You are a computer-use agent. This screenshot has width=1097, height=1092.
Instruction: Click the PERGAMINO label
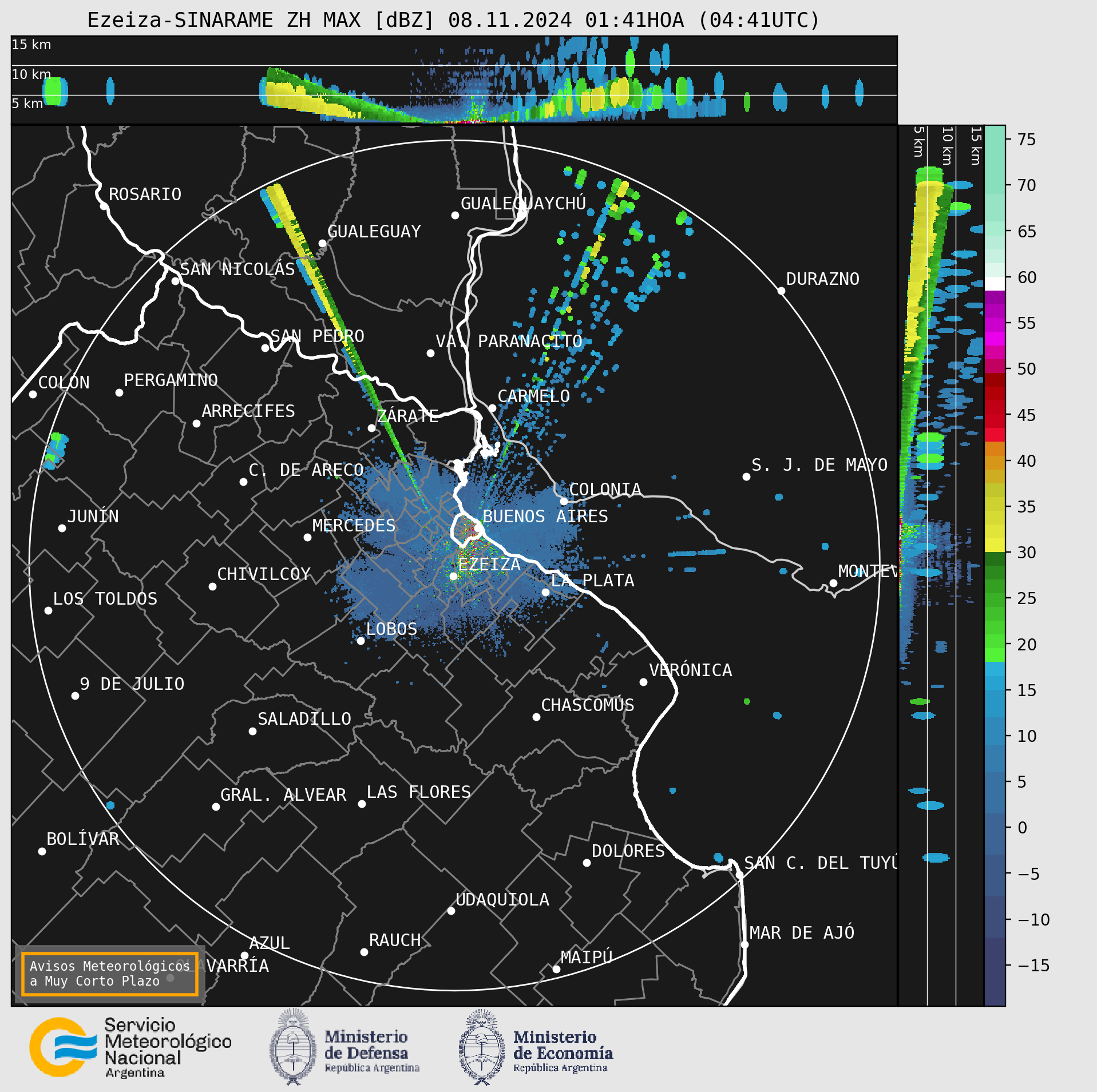[x=171, y=380]
